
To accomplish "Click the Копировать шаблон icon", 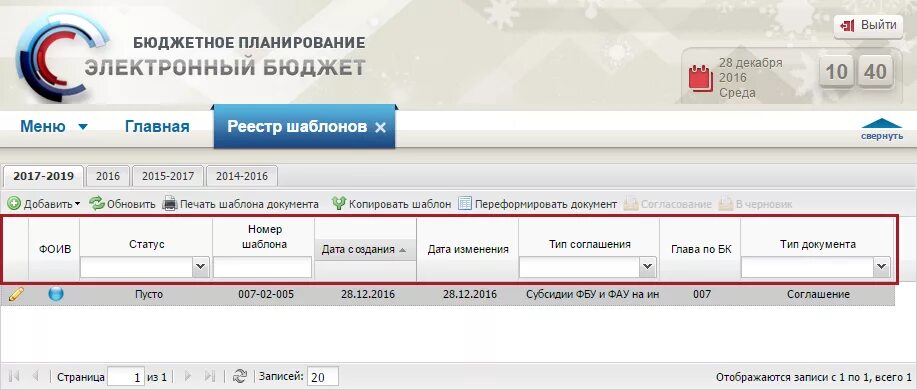I will click(x=339, y=204).
